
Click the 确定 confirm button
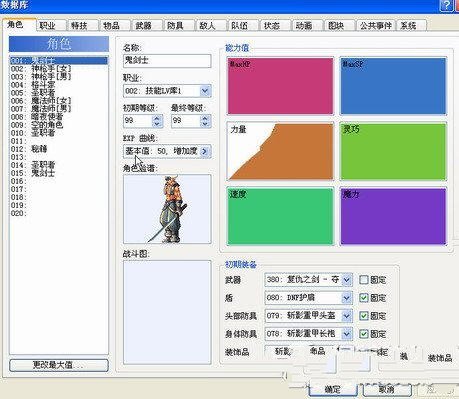(x=332, y=389)
